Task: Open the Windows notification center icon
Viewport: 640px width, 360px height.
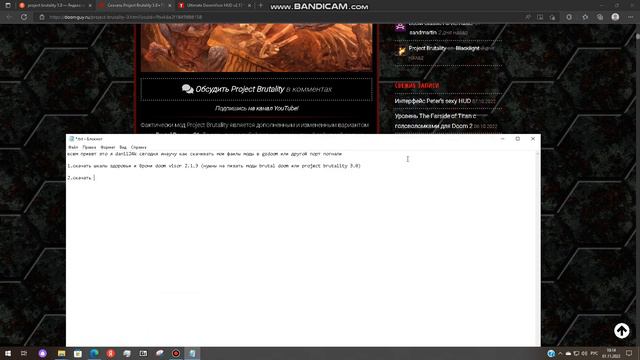Action: click(629, 353)
